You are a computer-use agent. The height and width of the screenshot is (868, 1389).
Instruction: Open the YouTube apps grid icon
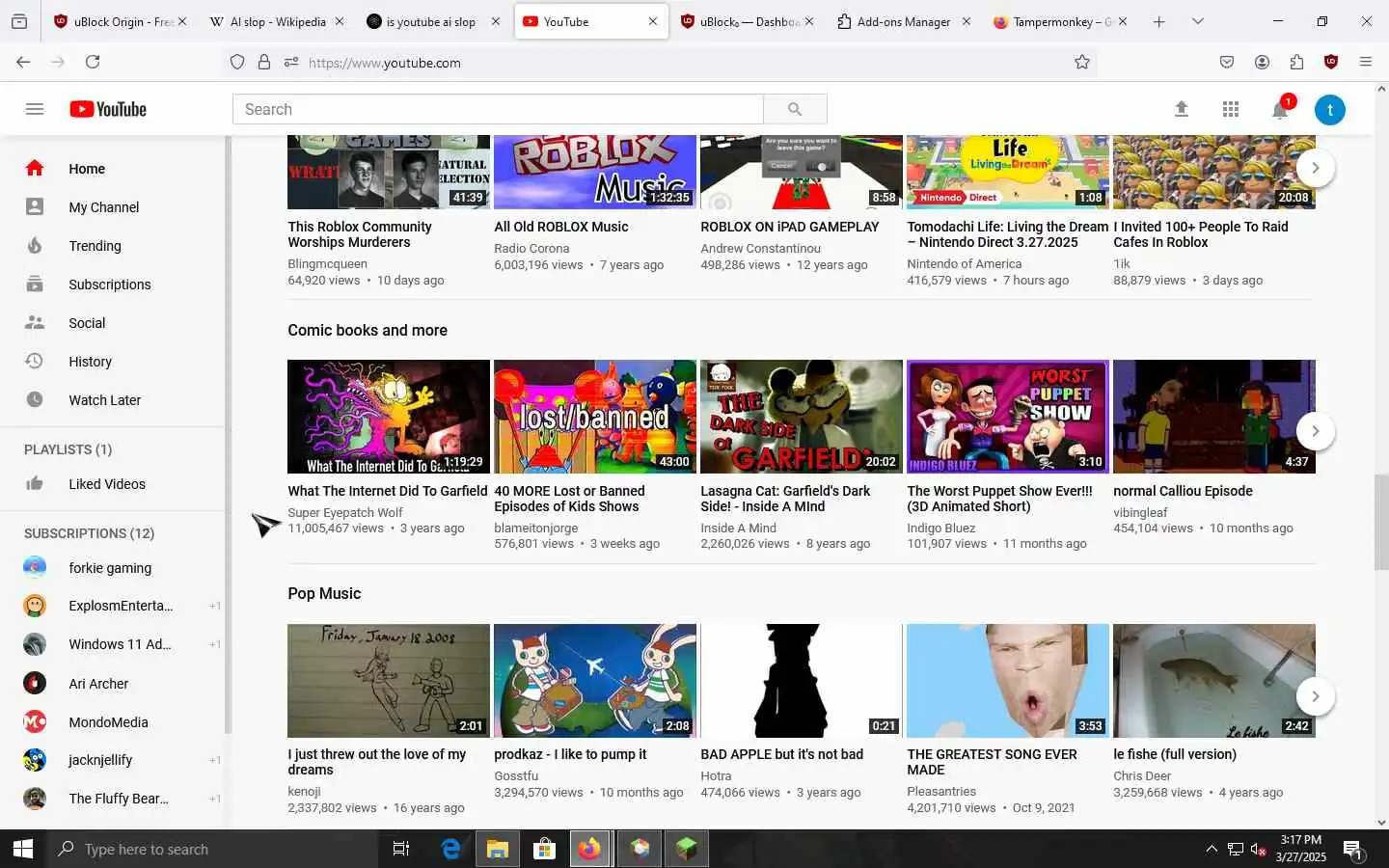tap(1231, 109)
